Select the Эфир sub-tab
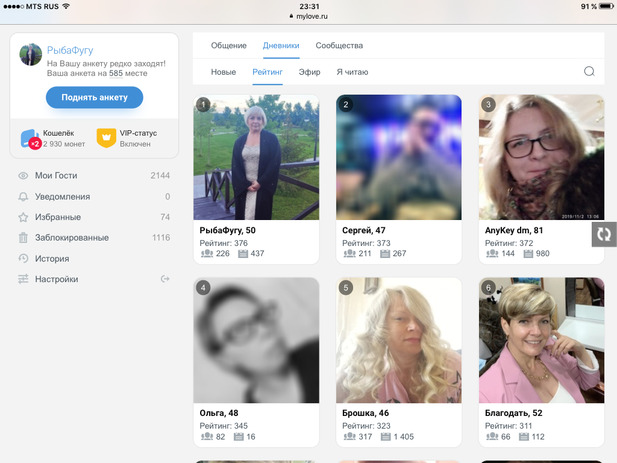The image size is (617, 463). click(309, 72)
